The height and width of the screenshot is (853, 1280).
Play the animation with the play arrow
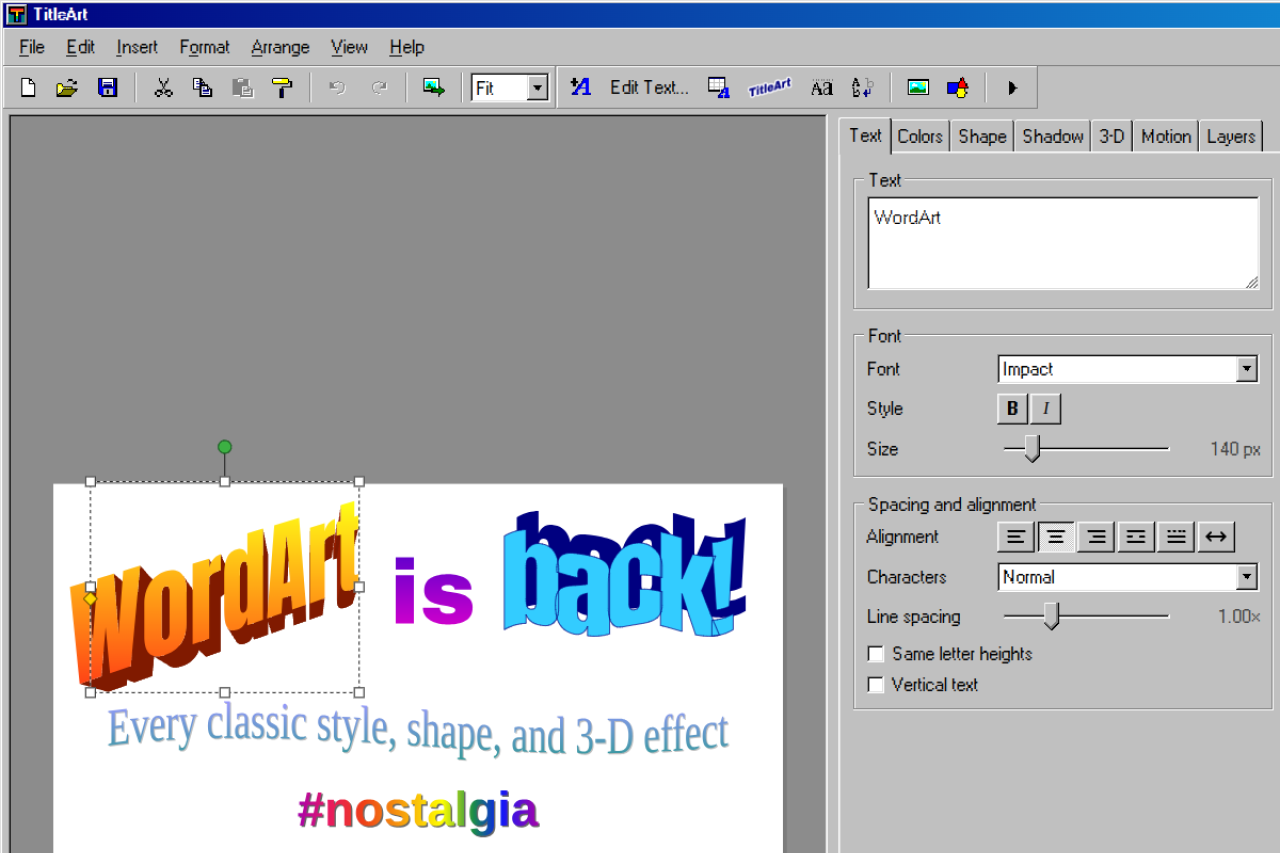pyautogui.click(x=1012, y=88)
